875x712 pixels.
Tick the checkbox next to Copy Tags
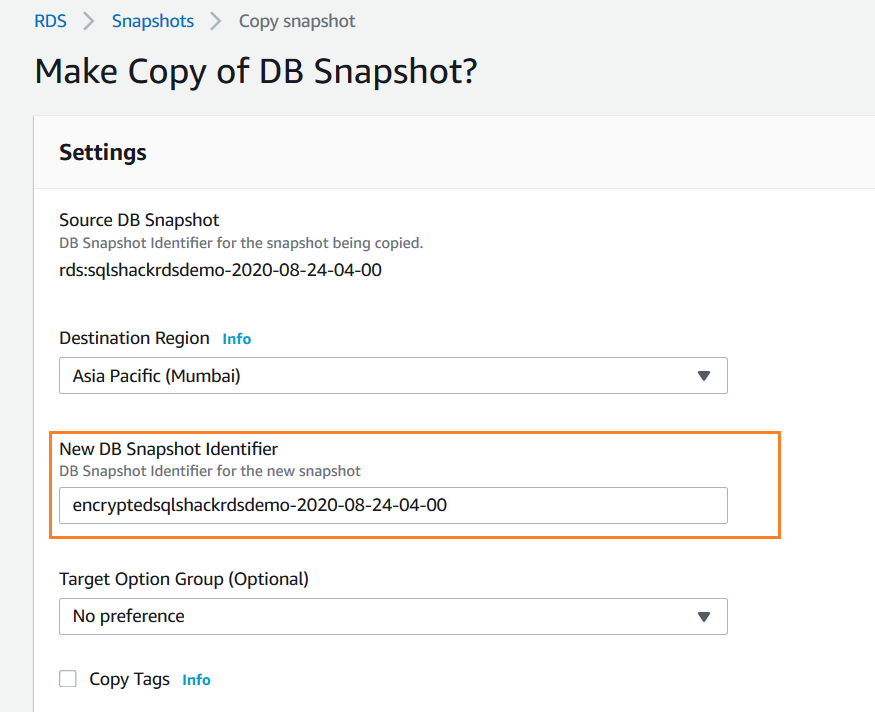[x=67, y=678]
